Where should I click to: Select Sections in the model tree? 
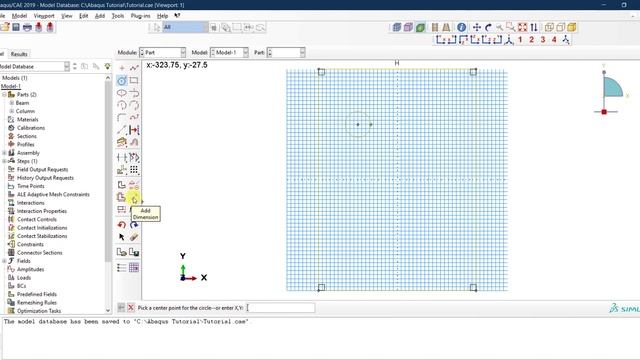point(27,136)
